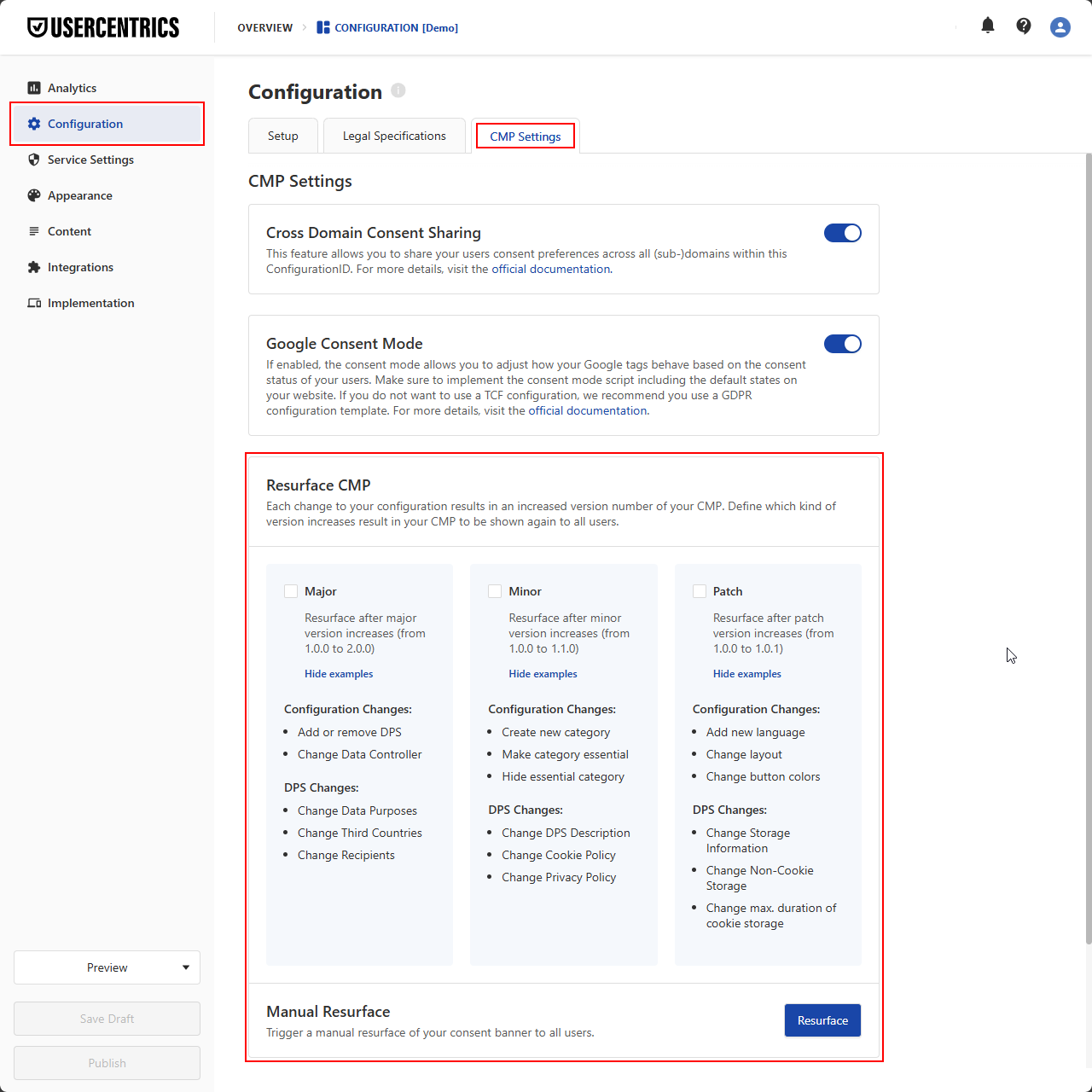
Task: Check the Patch resurface checkbox
Action: pyautogui.click(x=700, y=591)
